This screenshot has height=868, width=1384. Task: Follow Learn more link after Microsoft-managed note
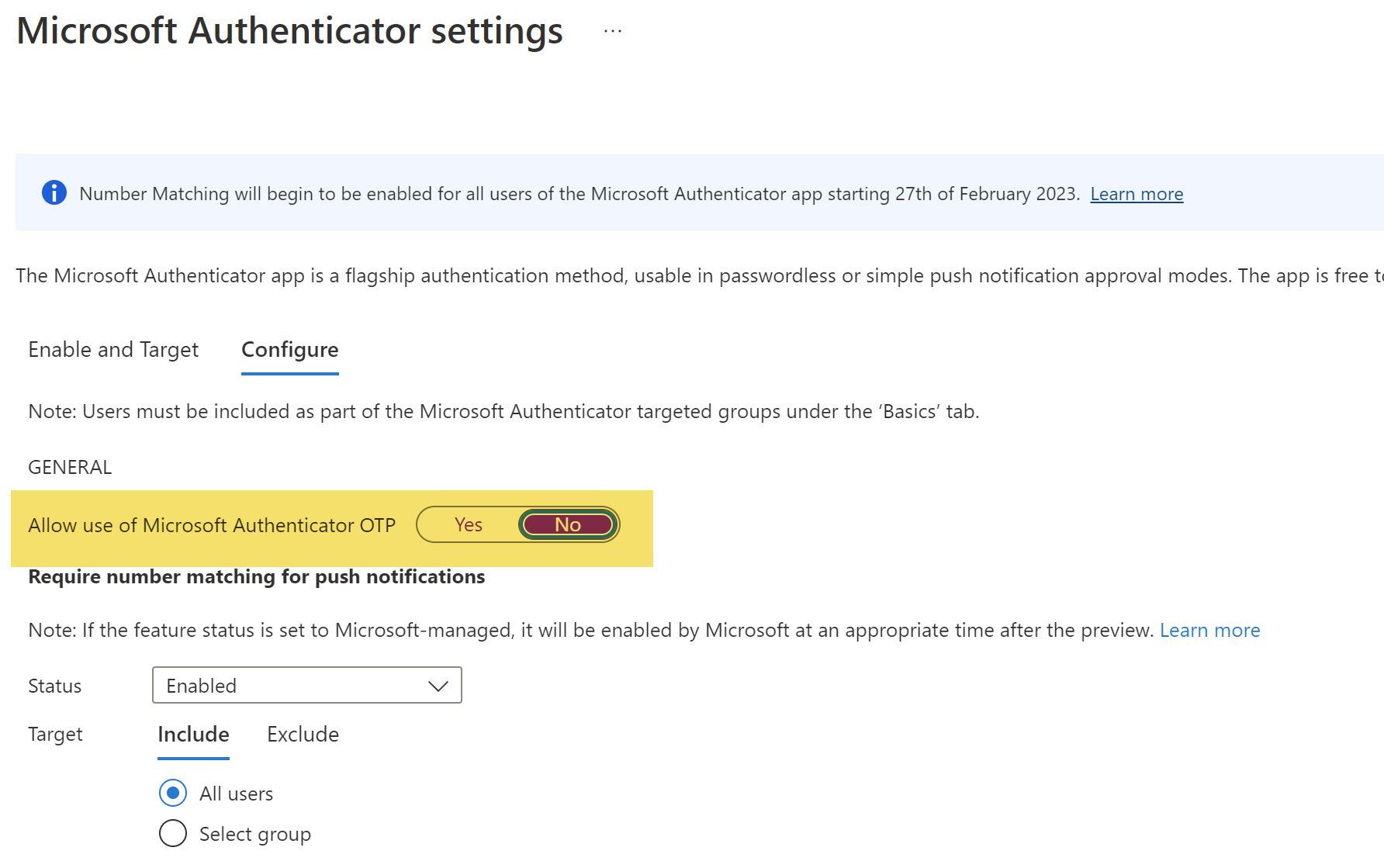click(x=1209, y=630)
